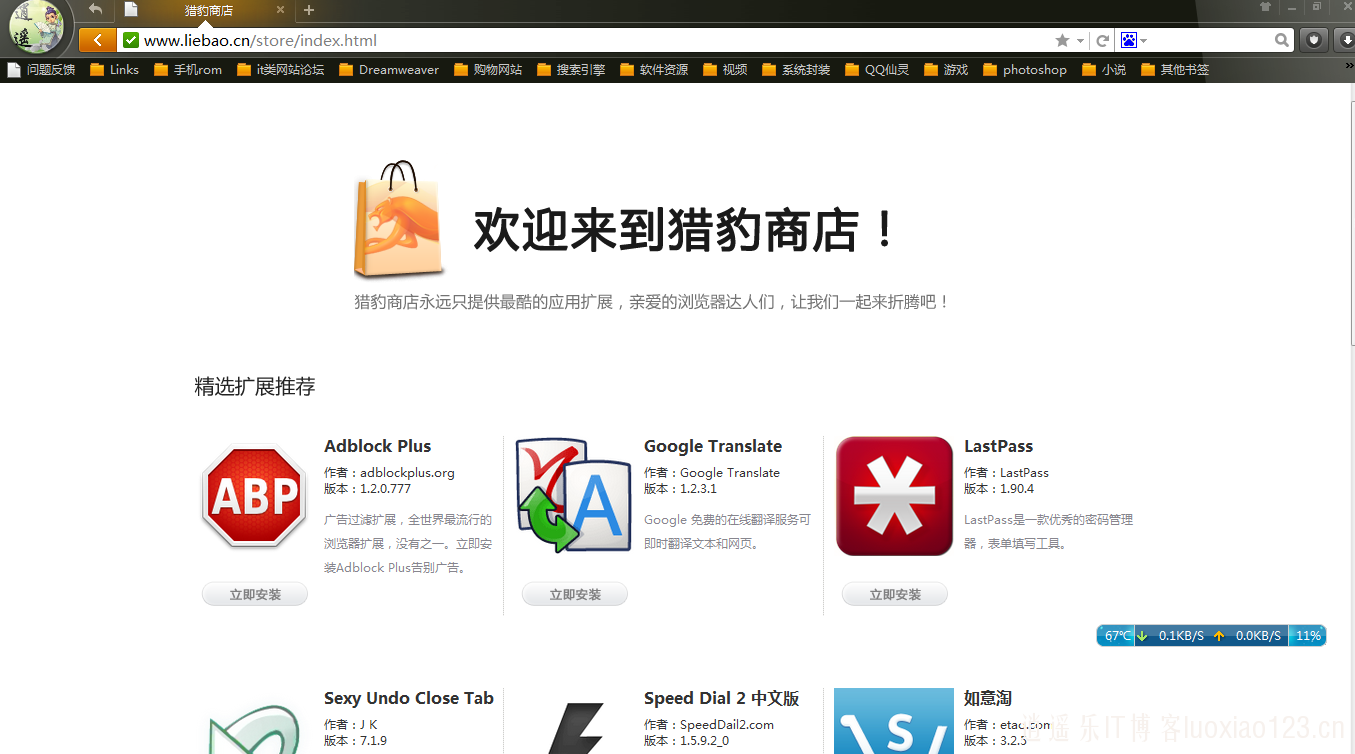Open the 搜索引擎 bookmark folder
The width and height of the screenshot is (1355, 754).
(x=571, y=70)
